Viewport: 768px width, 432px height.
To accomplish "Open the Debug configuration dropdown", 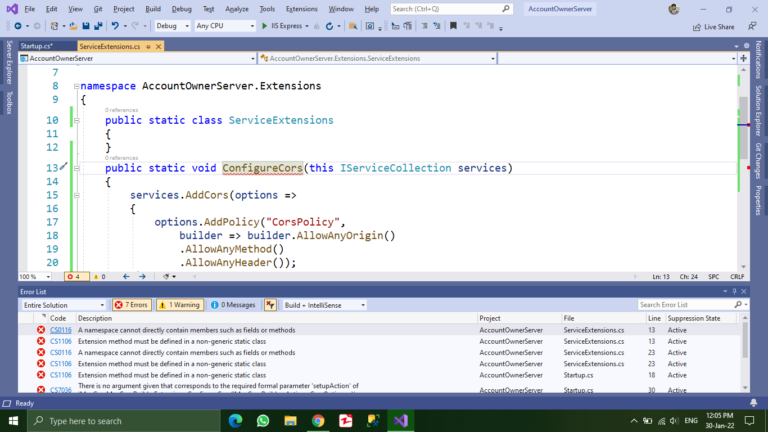I will (x=172, y=26).
